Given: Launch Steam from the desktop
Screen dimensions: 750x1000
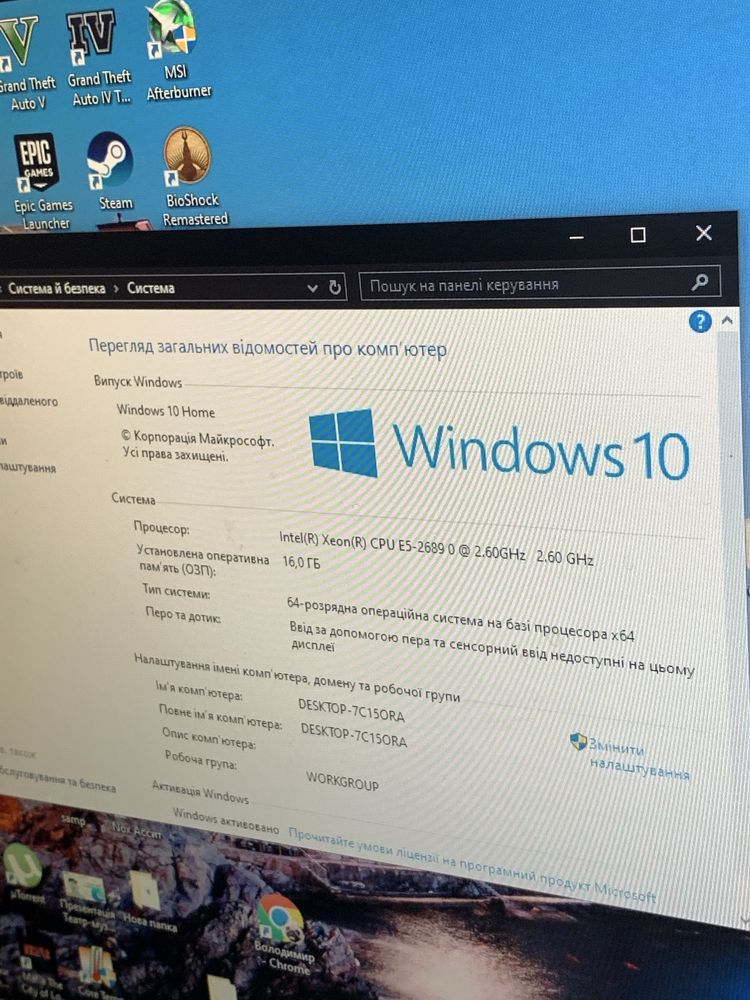Looking at the screenshot, I should point(112,171).
